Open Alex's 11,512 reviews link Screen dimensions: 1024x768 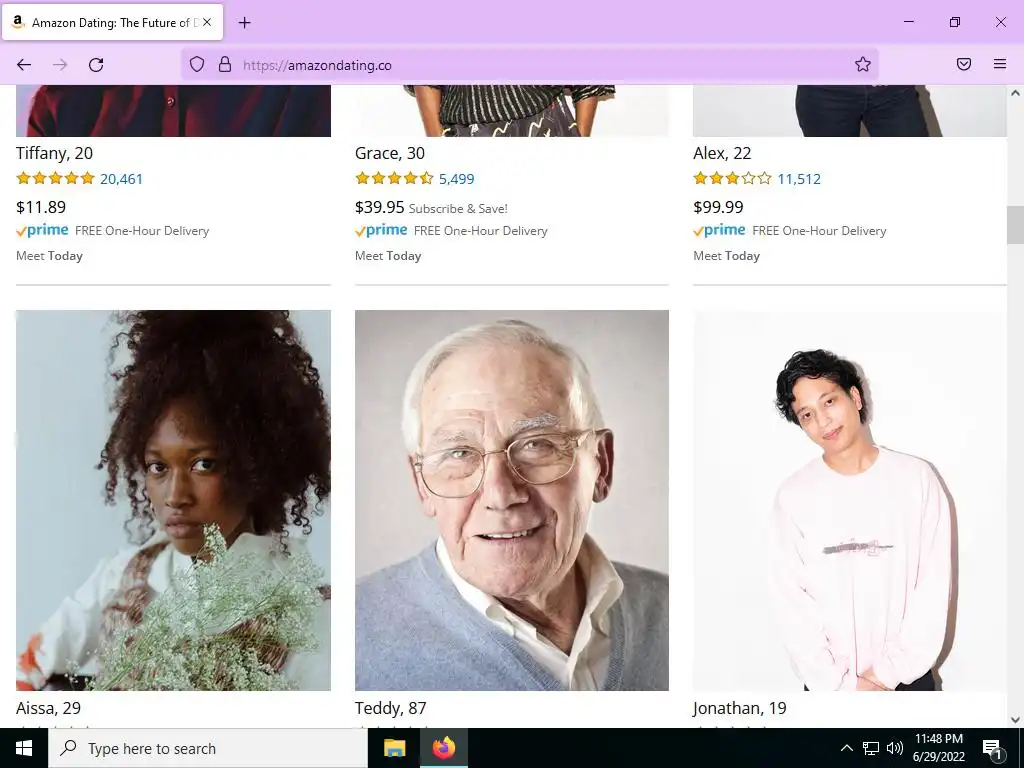click(x=799, y=179)
